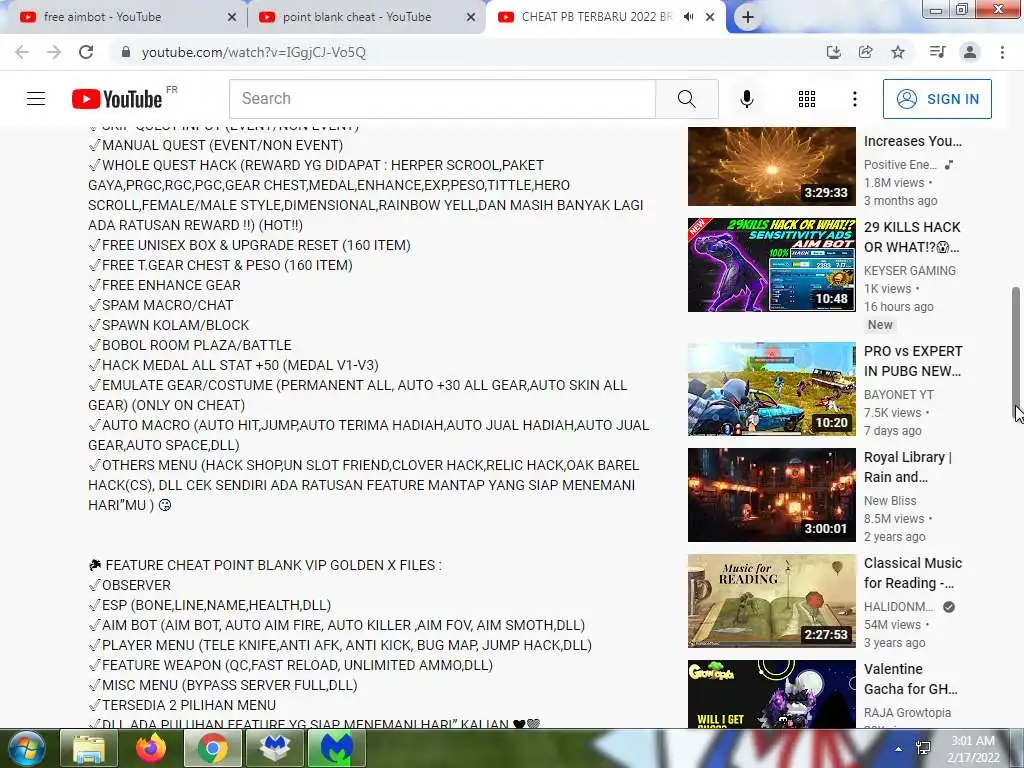1024x768 pixels.
Task: Open the Royal Library rain video thumbnail
Action: point(771,494)
